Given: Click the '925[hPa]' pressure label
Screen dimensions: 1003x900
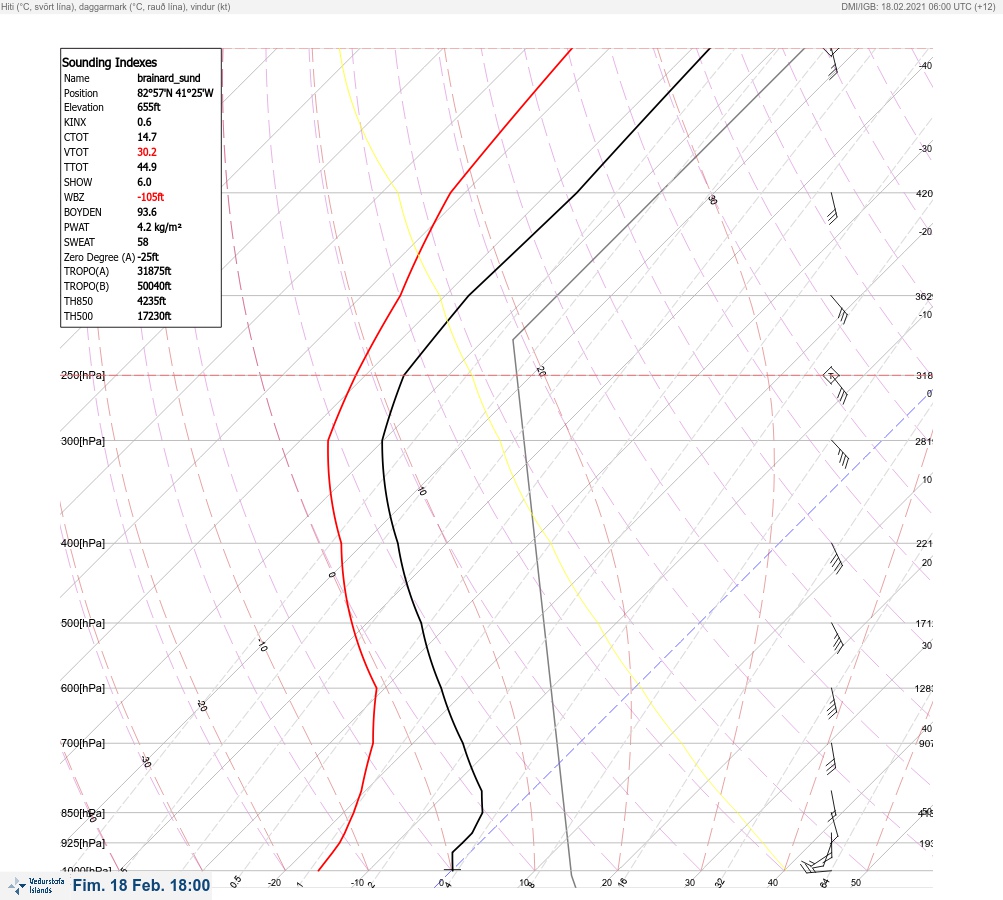Looking at the screenshot, I should point(83,843).
